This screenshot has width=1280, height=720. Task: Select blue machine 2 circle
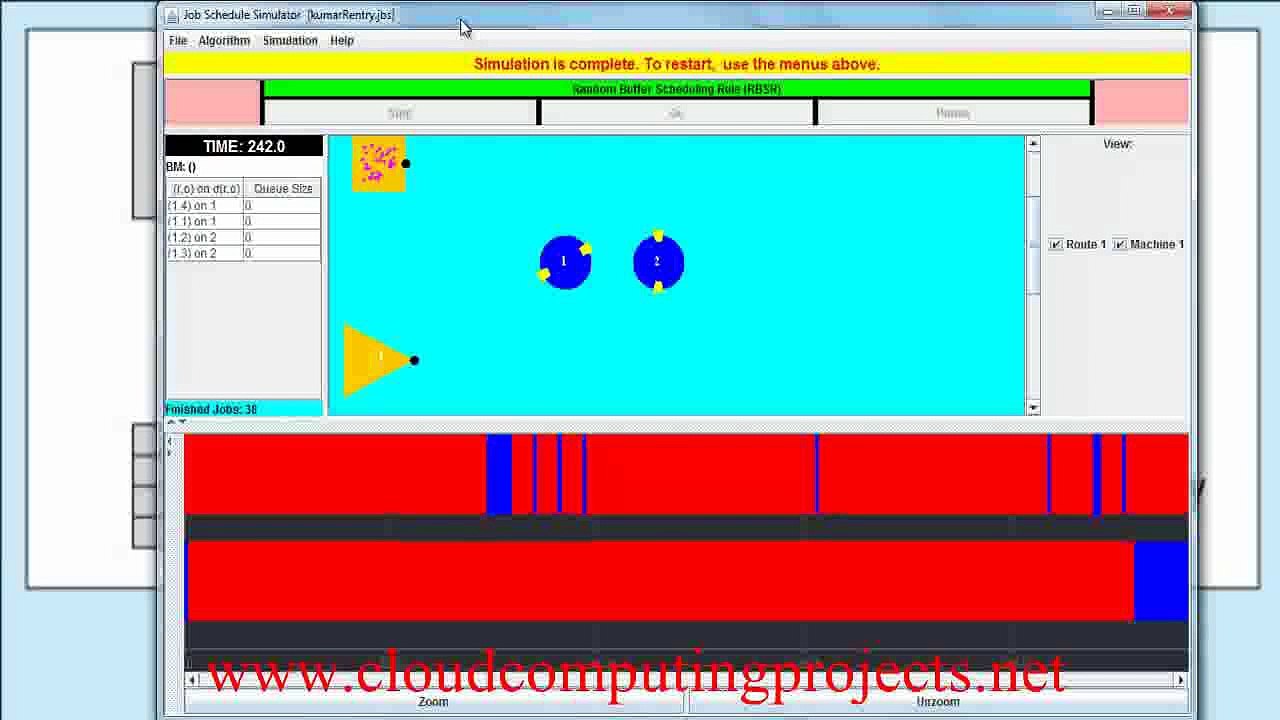point(658,263)
